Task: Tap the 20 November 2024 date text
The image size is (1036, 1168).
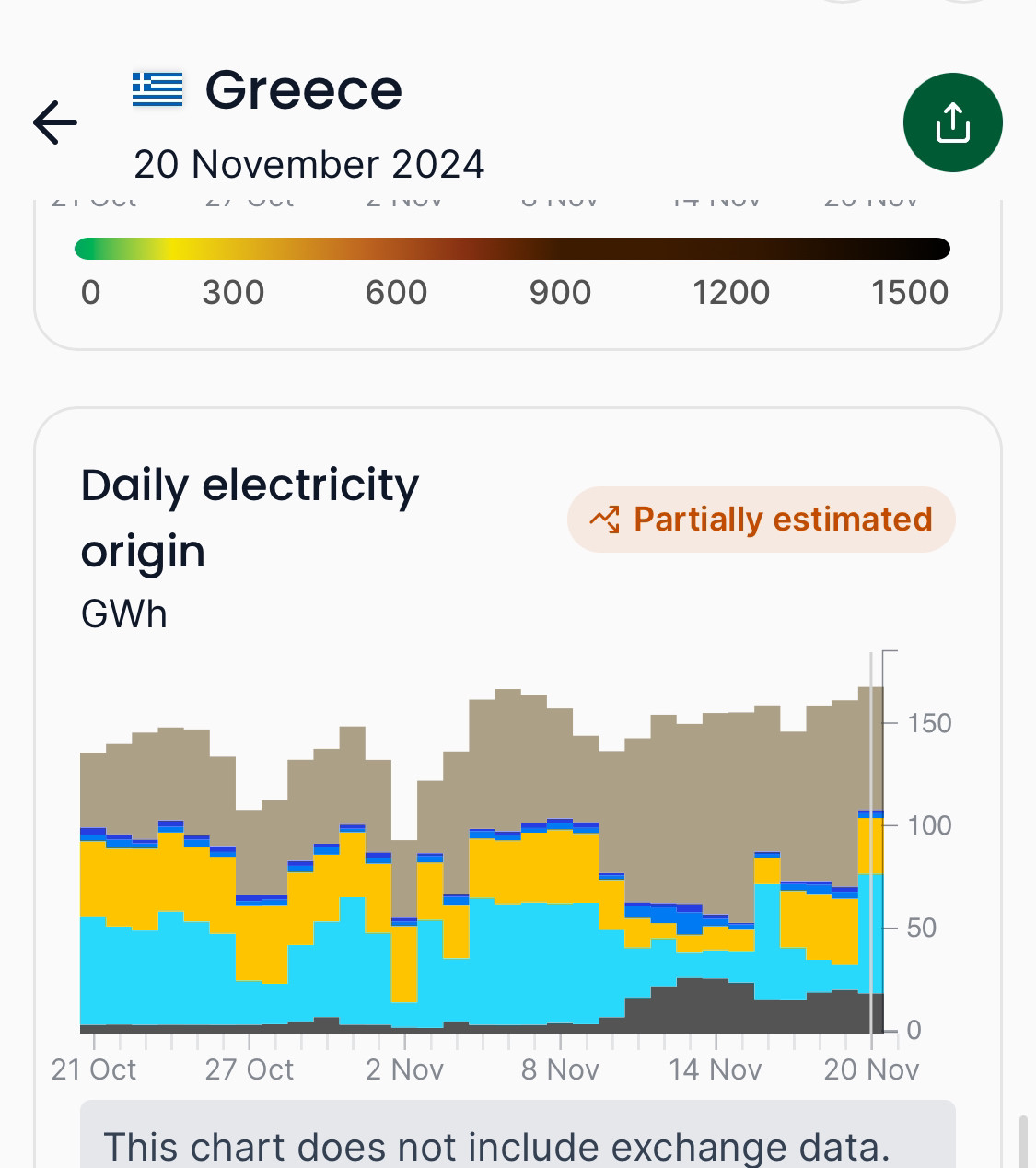Action: 309,165
